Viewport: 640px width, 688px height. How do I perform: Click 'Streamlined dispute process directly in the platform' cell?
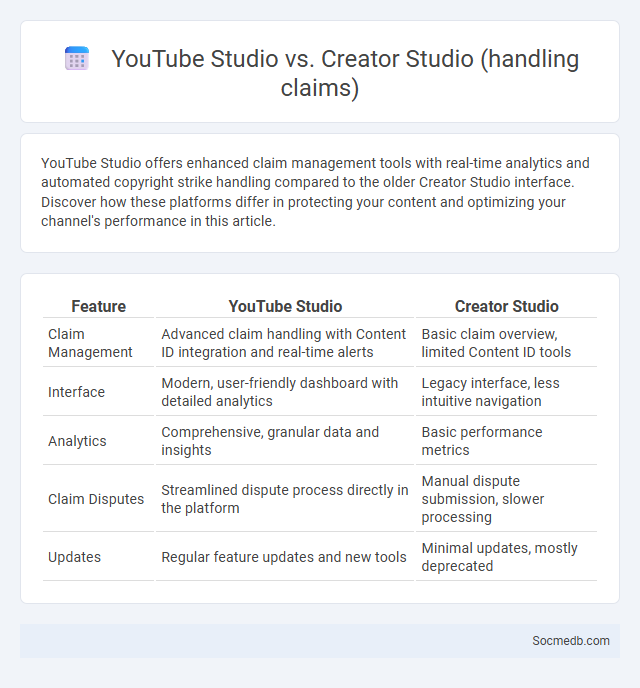(285, 499)
